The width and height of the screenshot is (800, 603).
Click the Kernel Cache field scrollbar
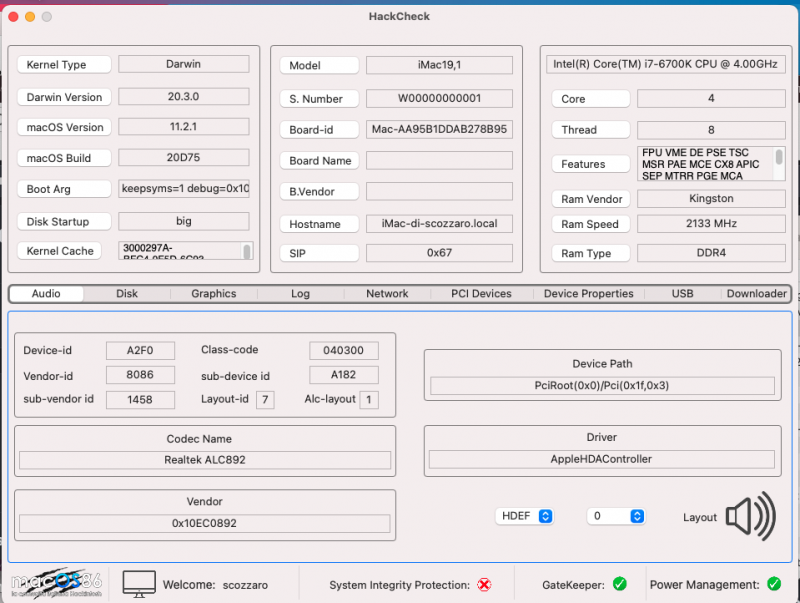point(247,251)
